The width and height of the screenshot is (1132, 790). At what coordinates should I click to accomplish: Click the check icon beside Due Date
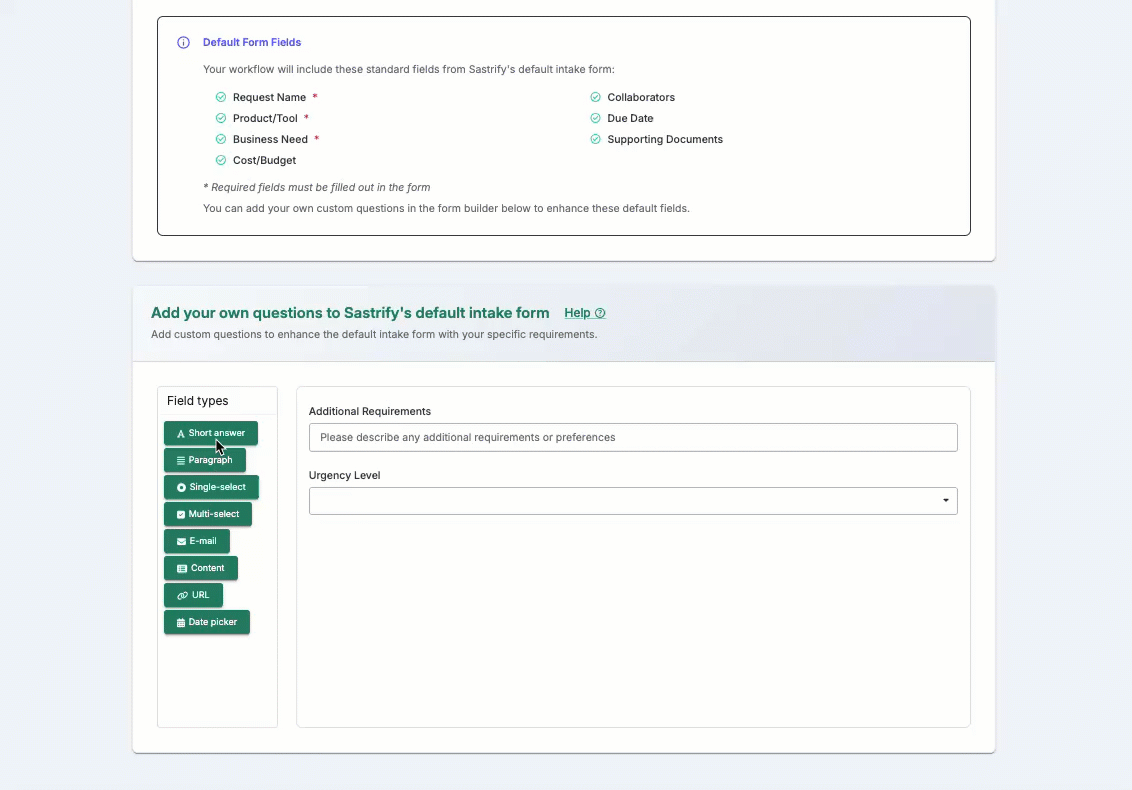(596, 118)
